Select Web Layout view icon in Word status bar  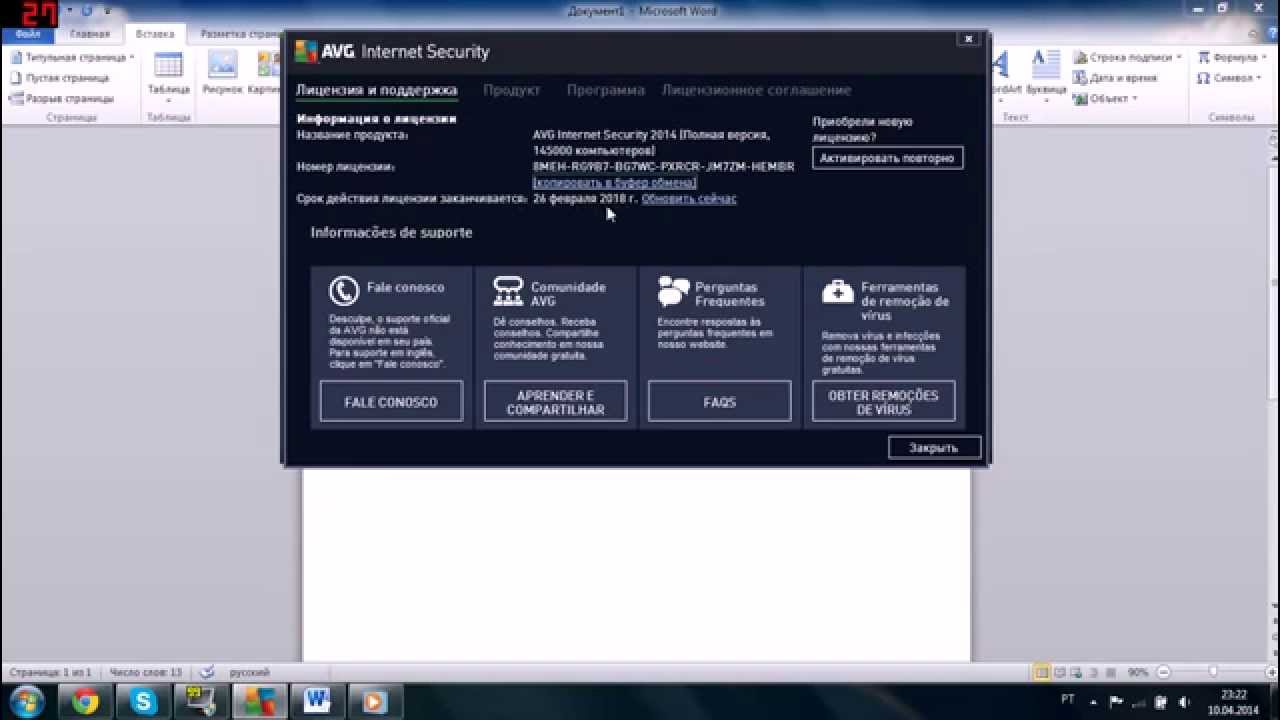point(1077,672)
